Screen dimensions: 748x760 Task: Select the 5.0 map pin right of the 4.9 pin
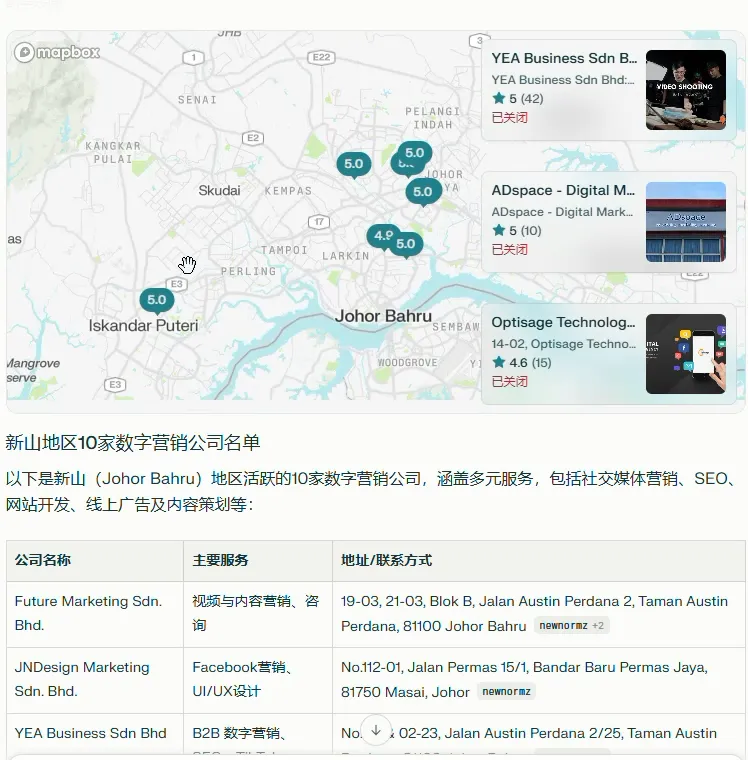coord(406,244)
